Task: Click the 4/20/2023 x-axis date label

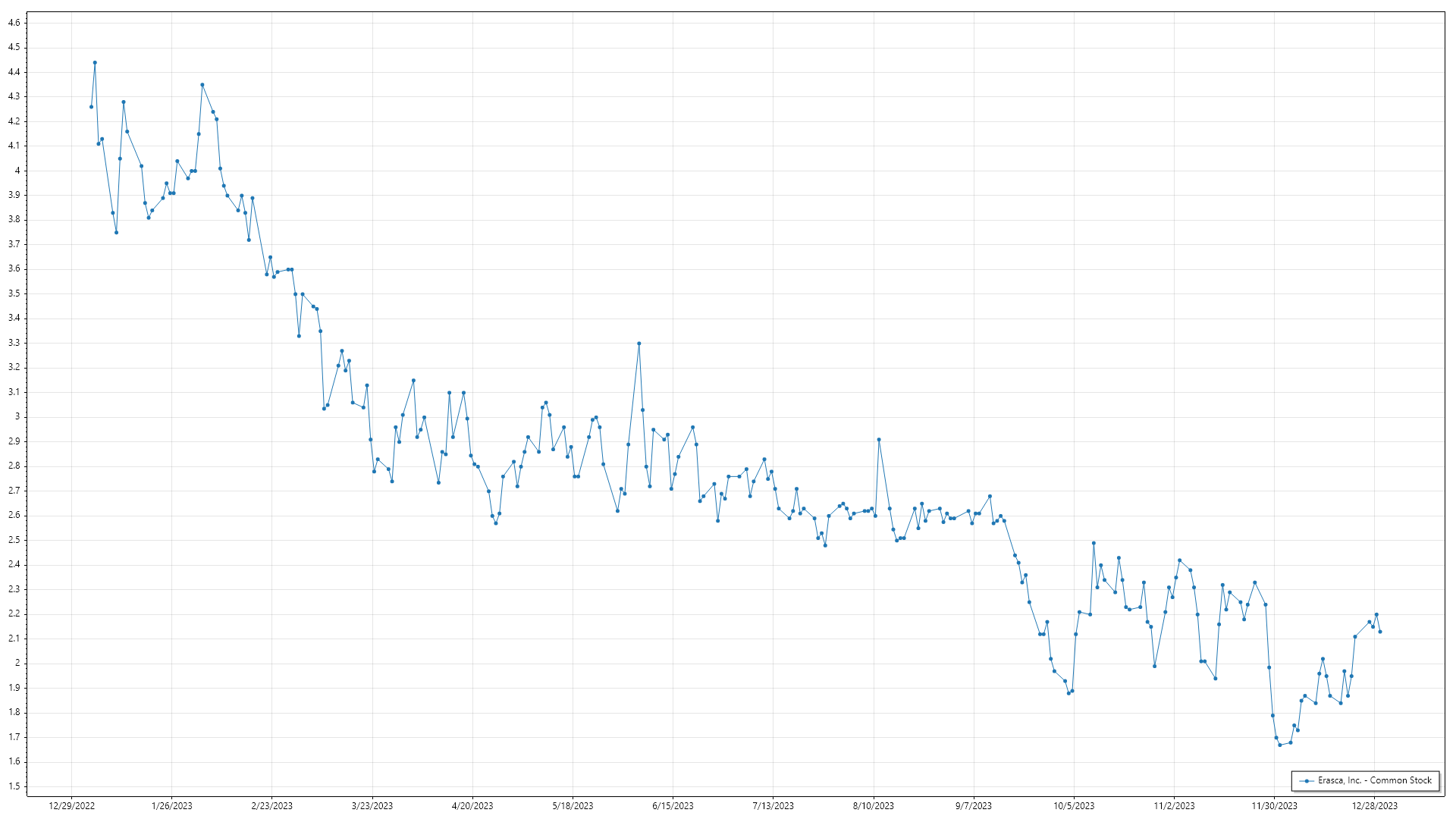Action: [472, 806]
